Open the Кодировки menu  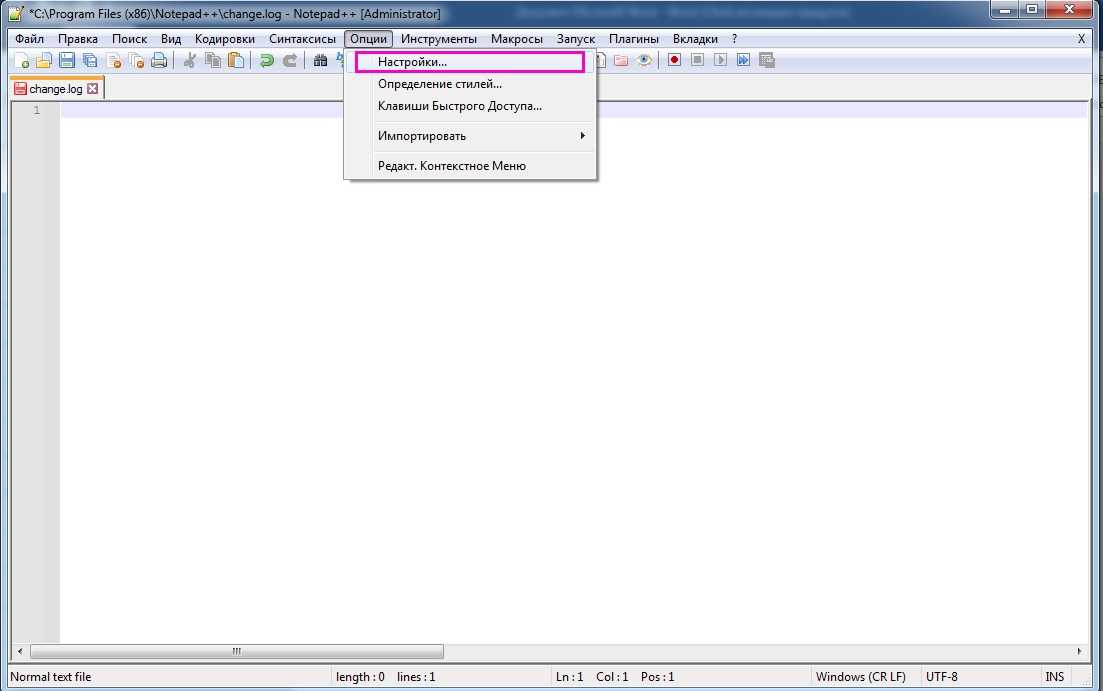[x=225, y=39]
